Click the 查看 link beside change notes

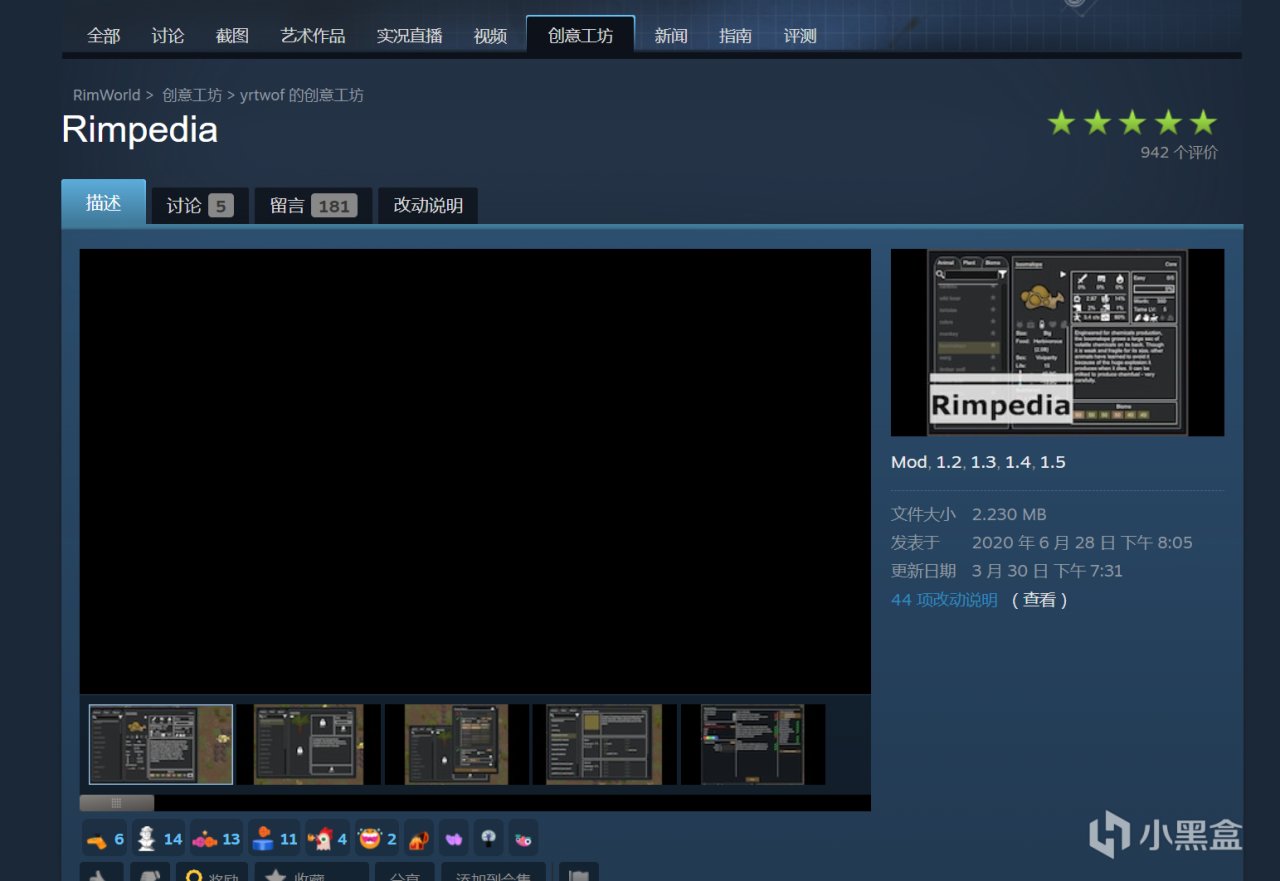(1040, 600)
